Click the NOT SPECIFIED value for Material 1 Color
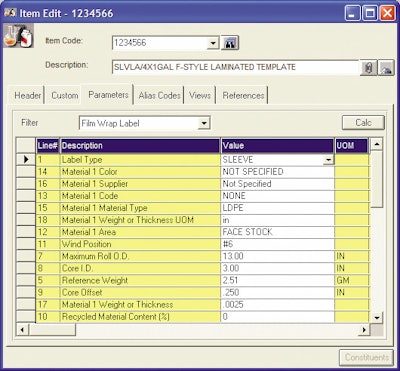The image size is (400, 371). point(277,172)
